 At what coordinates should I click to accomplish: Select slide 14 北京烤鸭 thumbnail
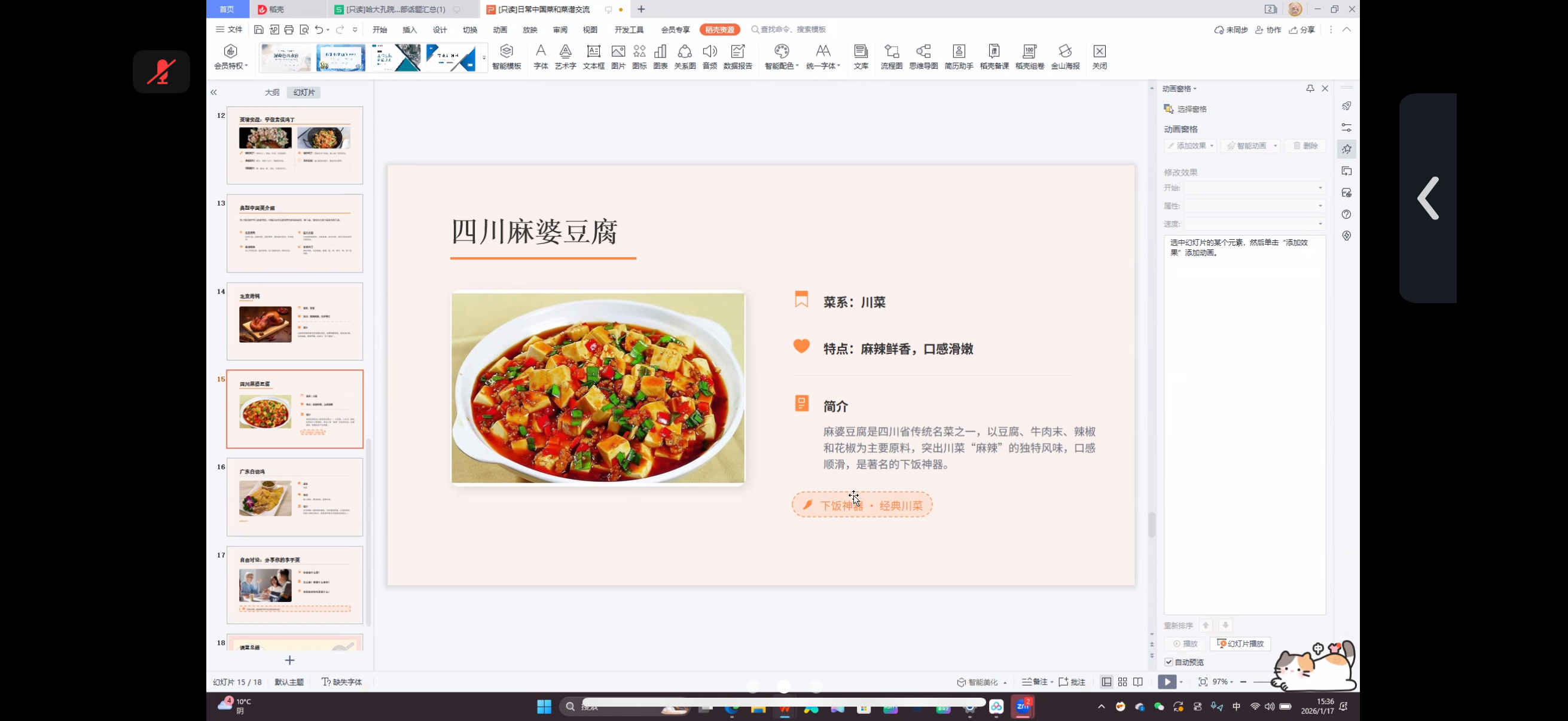[295, 321]
